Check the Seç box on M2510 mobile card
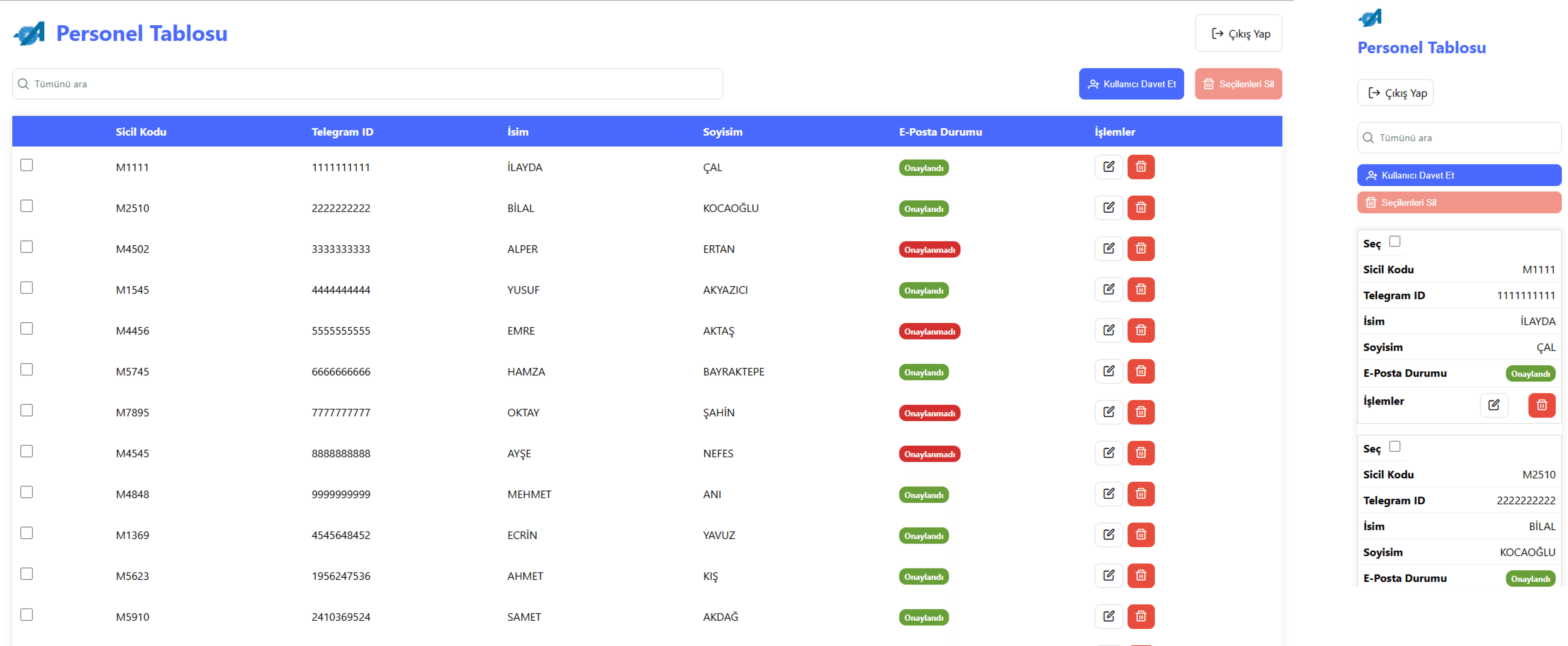 pos(1394,446)
